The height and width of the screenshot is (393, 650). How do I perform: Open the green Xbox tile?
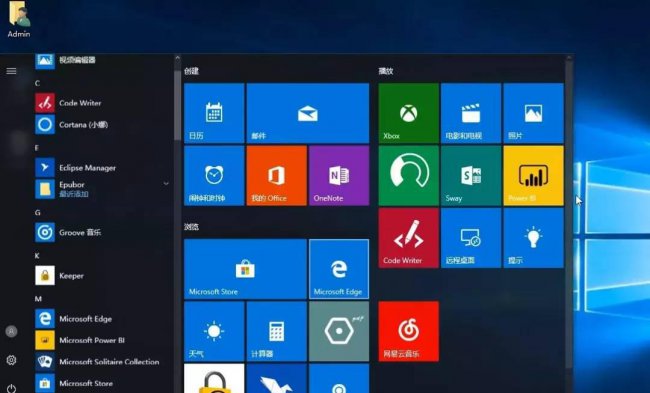(408, 113)
